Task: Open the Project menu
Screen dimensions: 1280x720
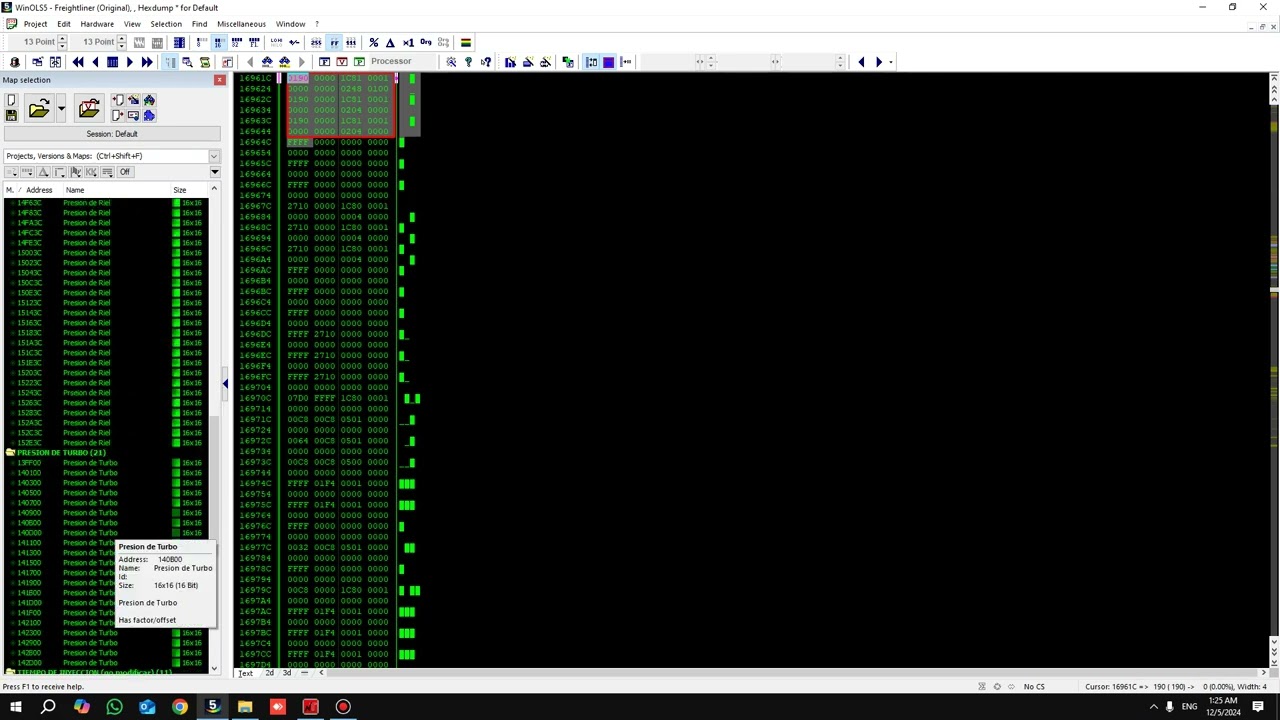Action: (x=35, y=24)
